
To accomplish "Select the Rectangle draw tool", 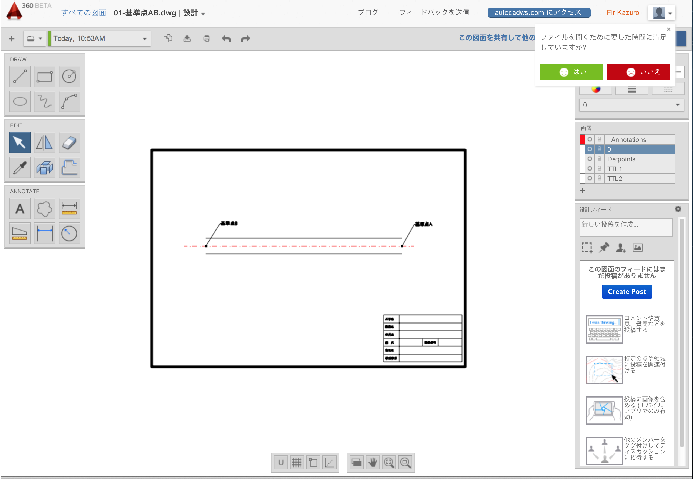I will coord(45,76).
